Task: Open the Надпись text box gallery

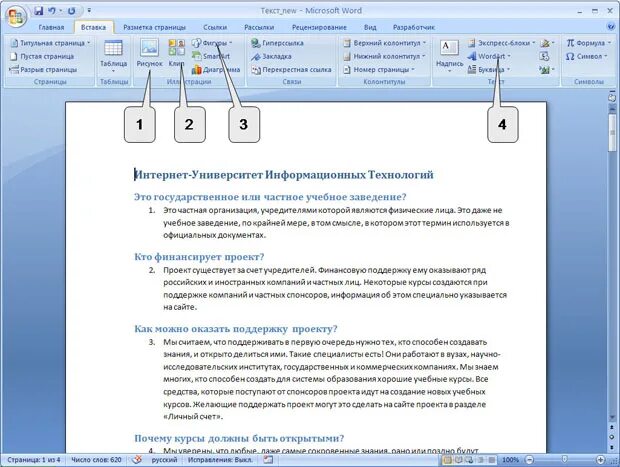Action: (x=449, y=55)
